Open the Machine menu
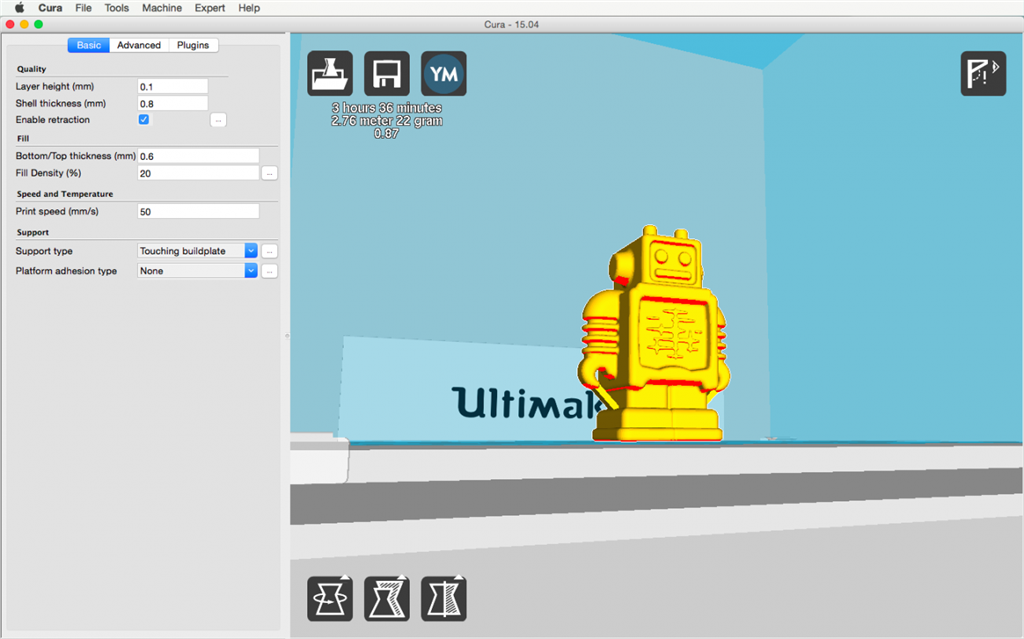Screen dimensions: 1024x639 click(162, 8)
